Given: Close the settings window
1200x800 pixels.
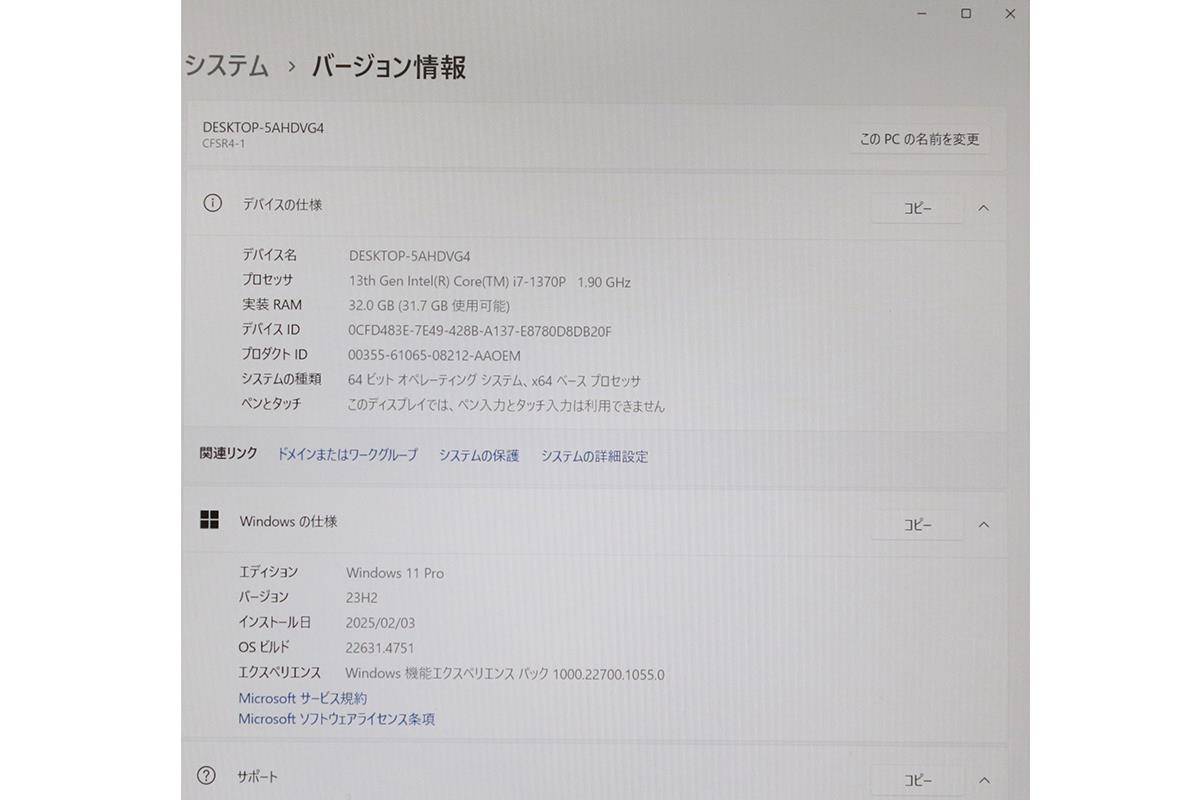Looking at the screenshot, I should point(1010,14).
